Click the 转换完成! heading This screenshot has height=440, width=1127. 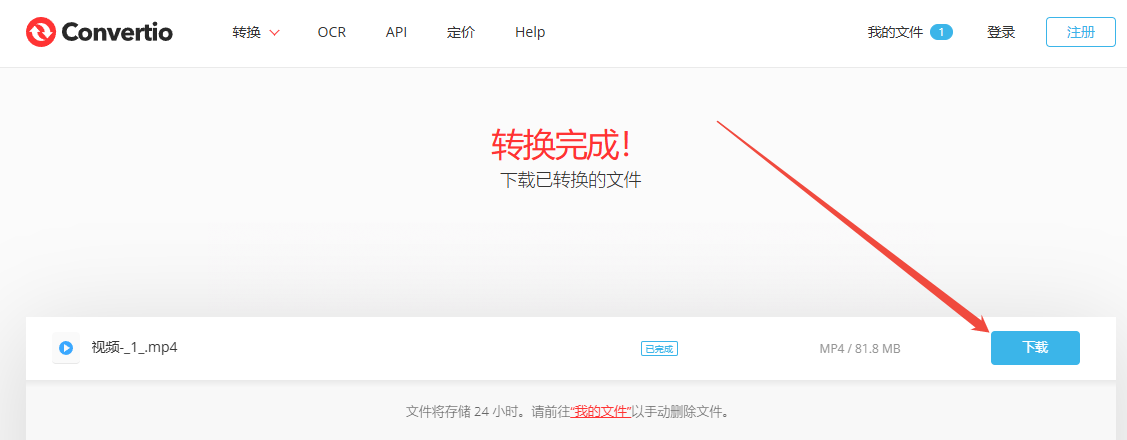563,146
